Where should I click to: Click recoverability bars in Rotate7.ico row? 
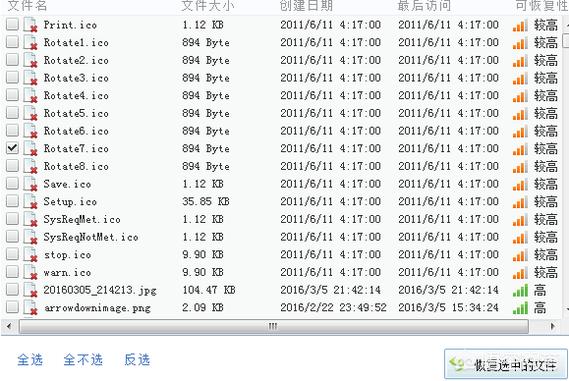pos(520,149)
